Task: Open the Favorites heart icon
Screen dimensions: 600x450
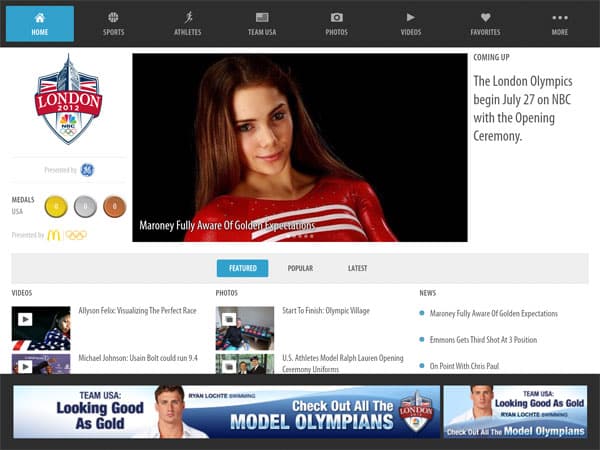Action: pyautogui.click(x=486, y=17)
